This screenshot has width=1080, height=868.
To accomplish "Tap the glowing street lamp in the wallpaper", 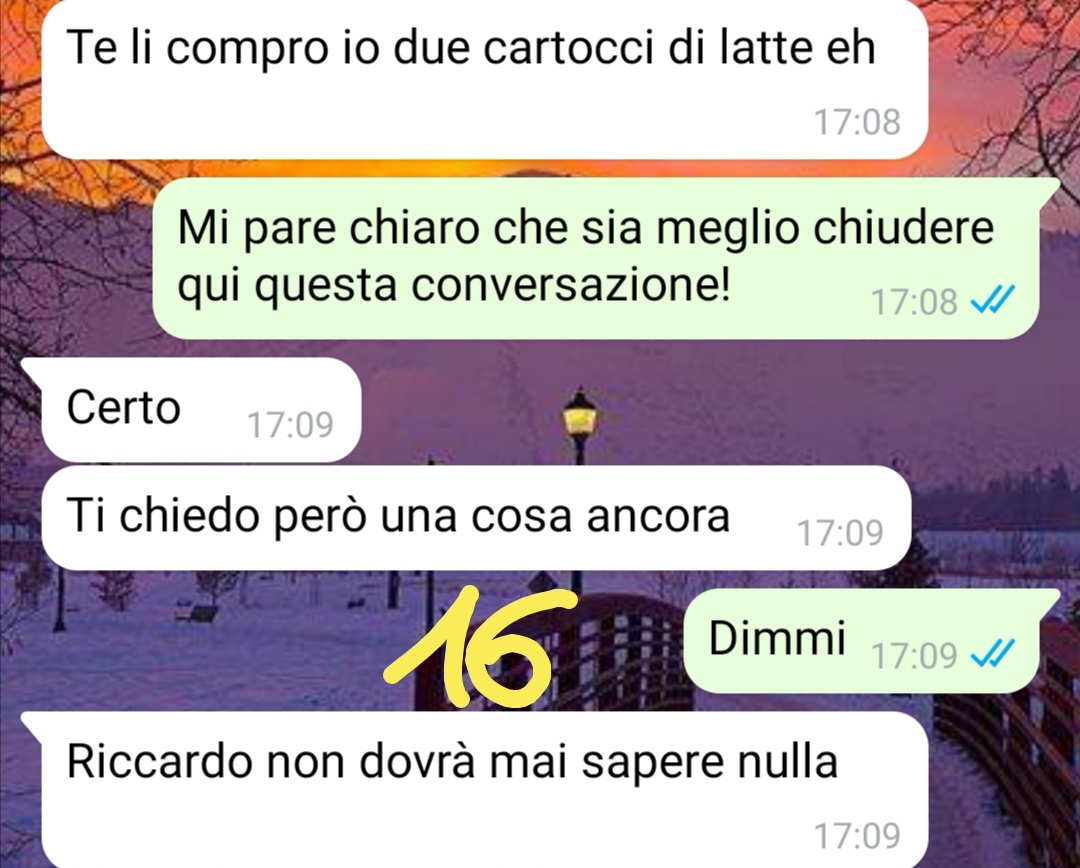I will [x=580, y=415].
